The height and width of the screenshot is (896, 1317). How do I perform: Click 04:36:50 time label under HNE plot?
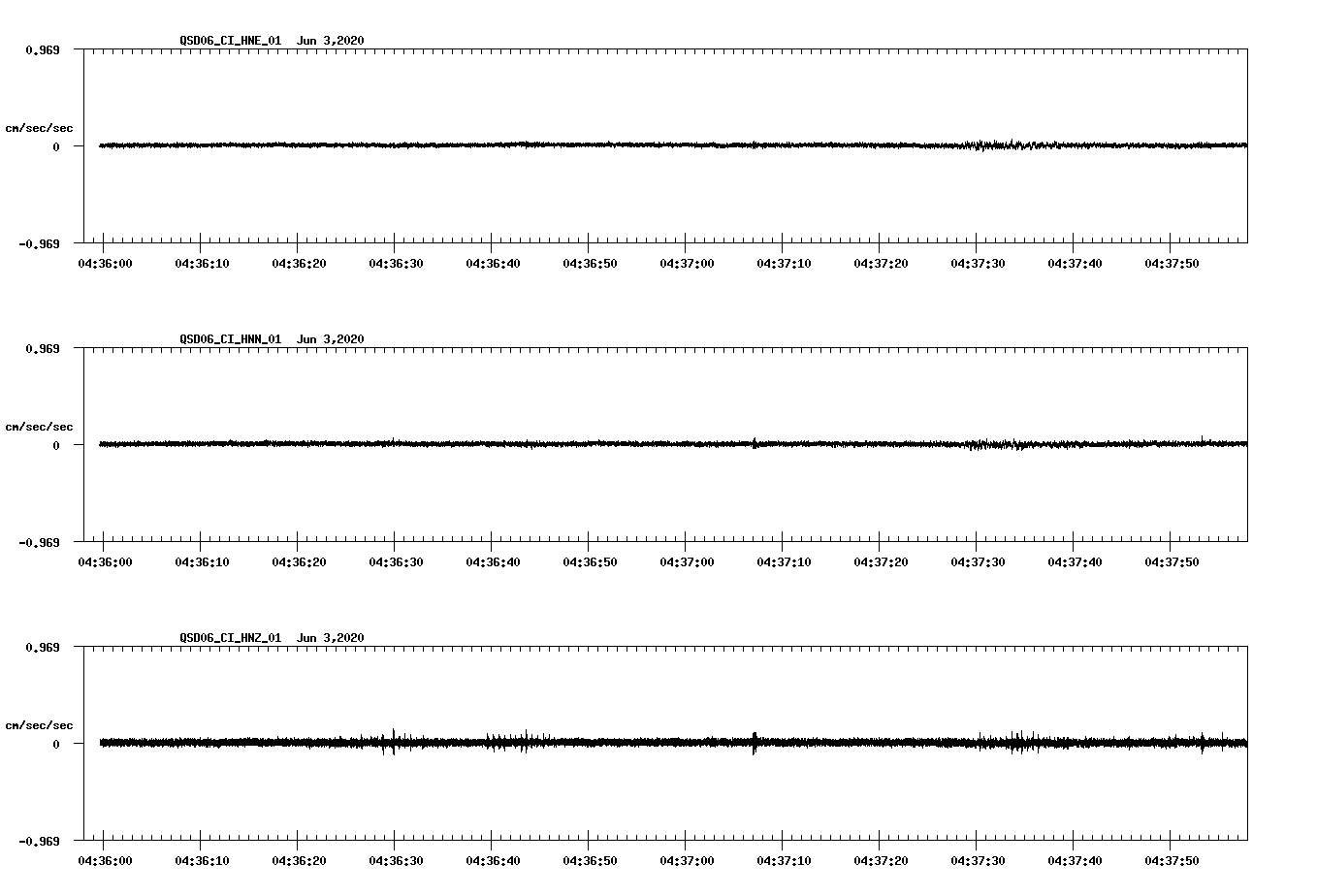coord(590,264)
